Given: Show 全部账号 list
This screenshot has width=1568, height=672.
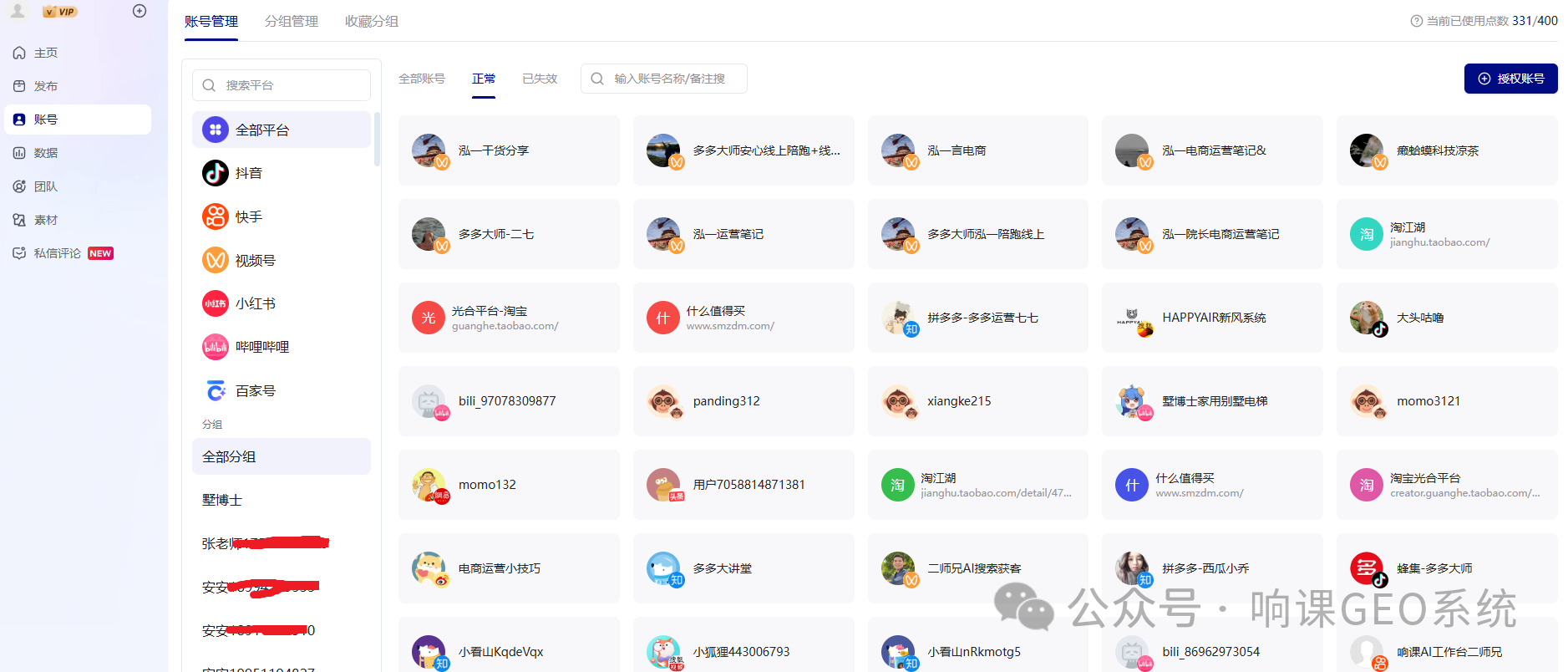Looking at the screenshot, I should pyautogui.click(x=422, y=79).
